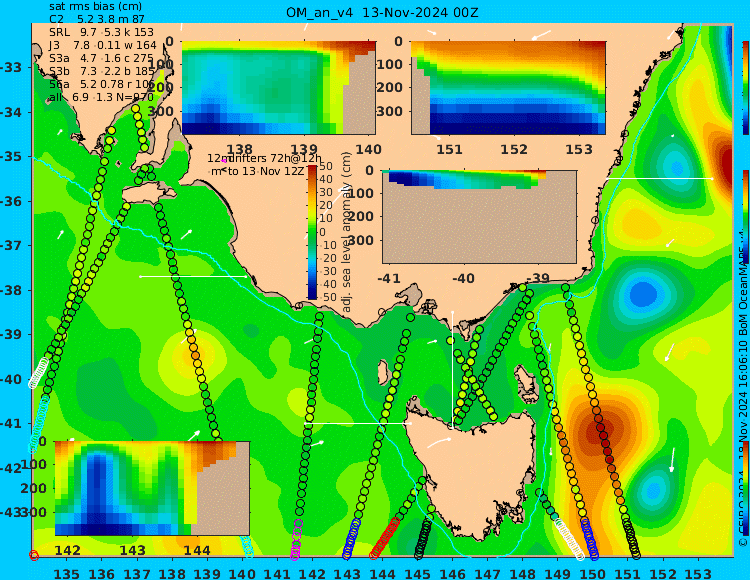Select the S3a 4.7 1.6 c 275 row

(x=101, y=58)
